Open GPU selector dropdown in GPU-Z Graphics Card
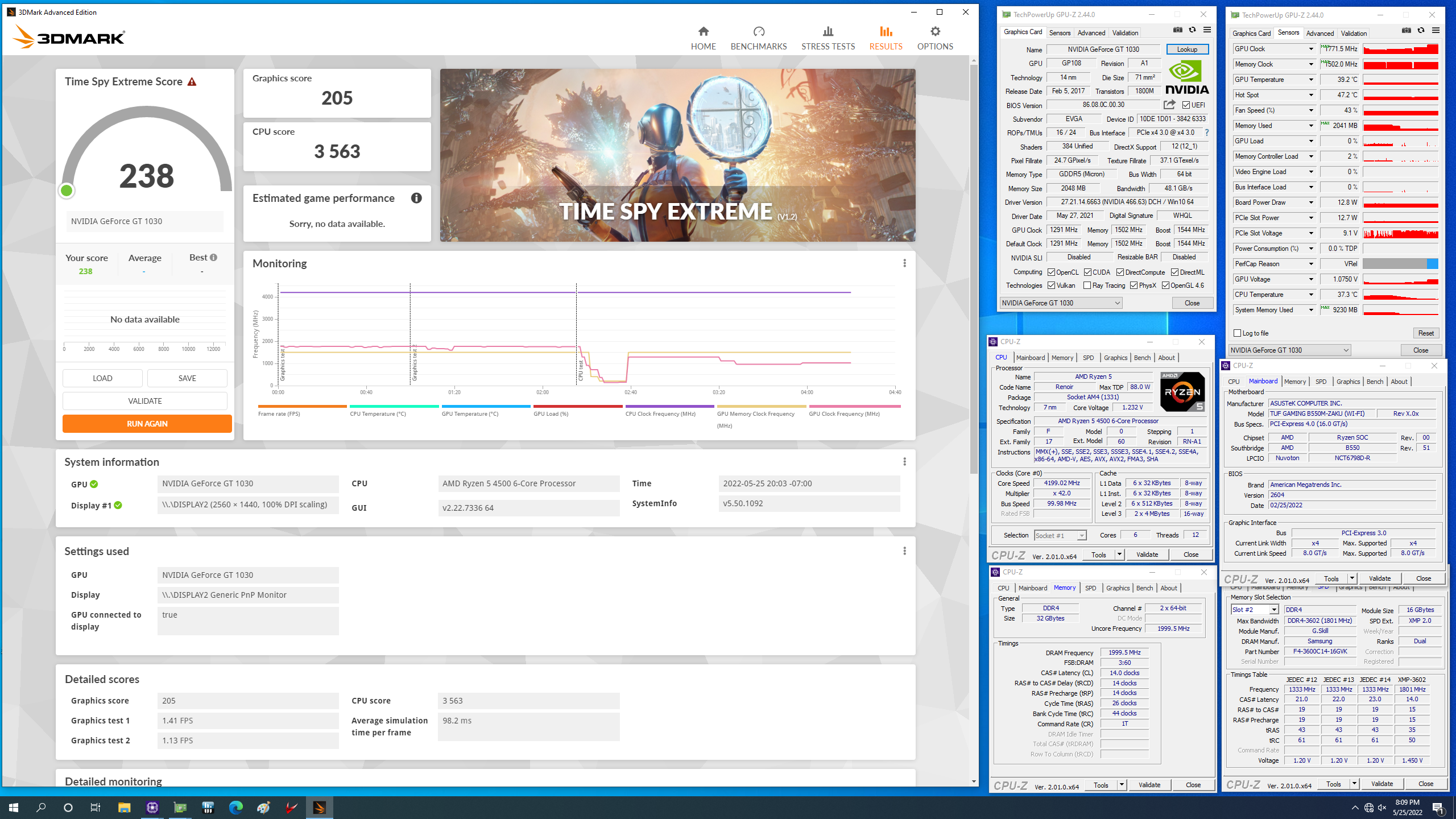This screenshot has width=1456, height=819. (x=1061, y=303)
